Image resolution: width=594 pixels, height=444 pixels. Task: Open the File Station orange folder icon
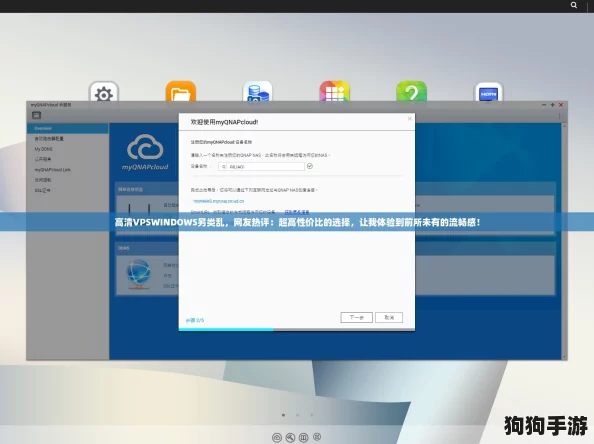pos(181,91)
